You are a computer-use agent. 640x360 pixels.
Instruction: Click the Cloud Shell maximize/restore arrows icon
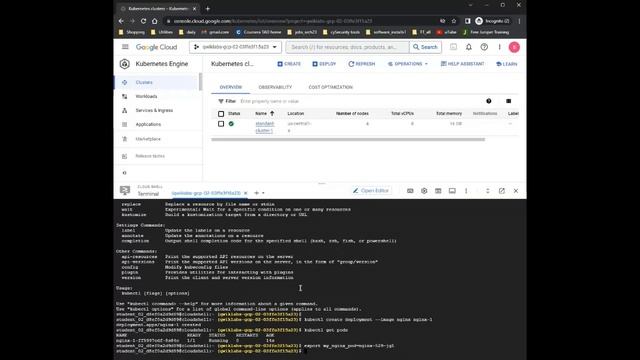click(x=487, y=191)
